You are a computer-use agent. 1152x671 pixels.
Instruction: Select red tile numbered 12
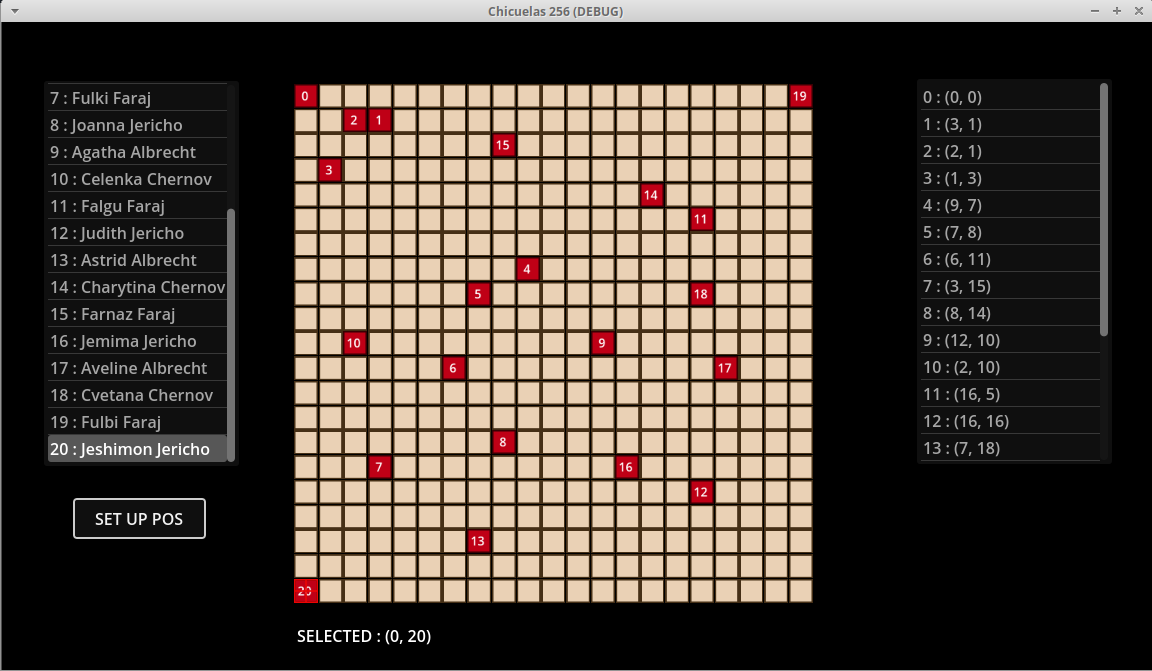(x=701, y=492)
